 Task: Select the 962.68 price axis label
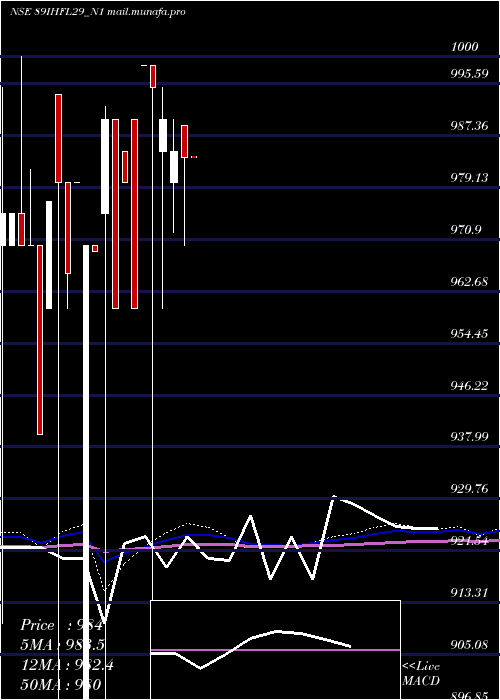469,282
